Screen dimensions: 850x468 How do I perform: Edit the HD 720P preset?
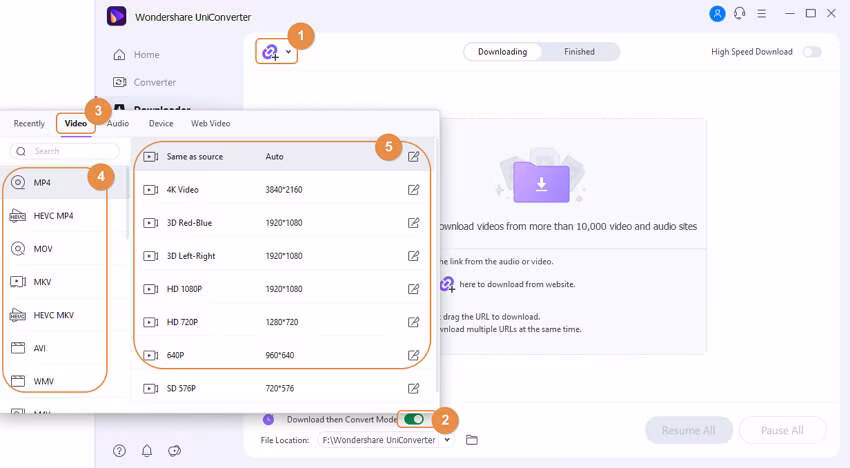click(x=413, y=322)
